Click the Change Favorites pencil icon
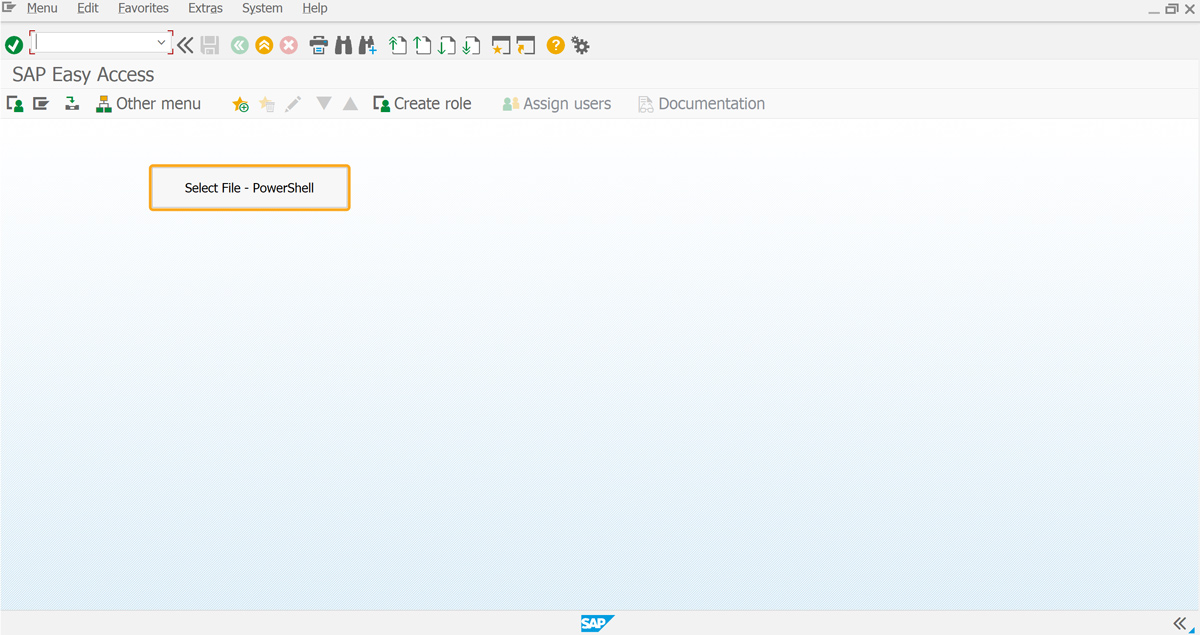Image resolution: width=1200 pixels, height=635 pixels. click(x=293, y=104)
